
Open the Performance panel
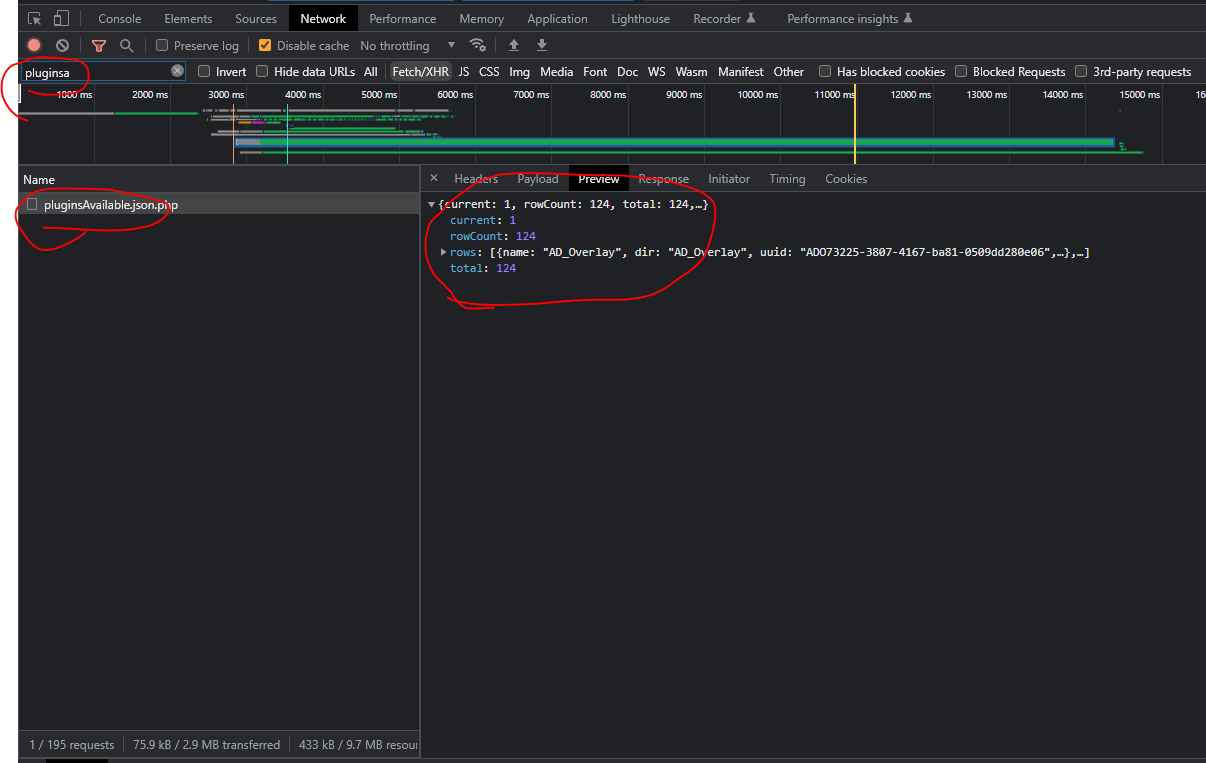(403, 18)
